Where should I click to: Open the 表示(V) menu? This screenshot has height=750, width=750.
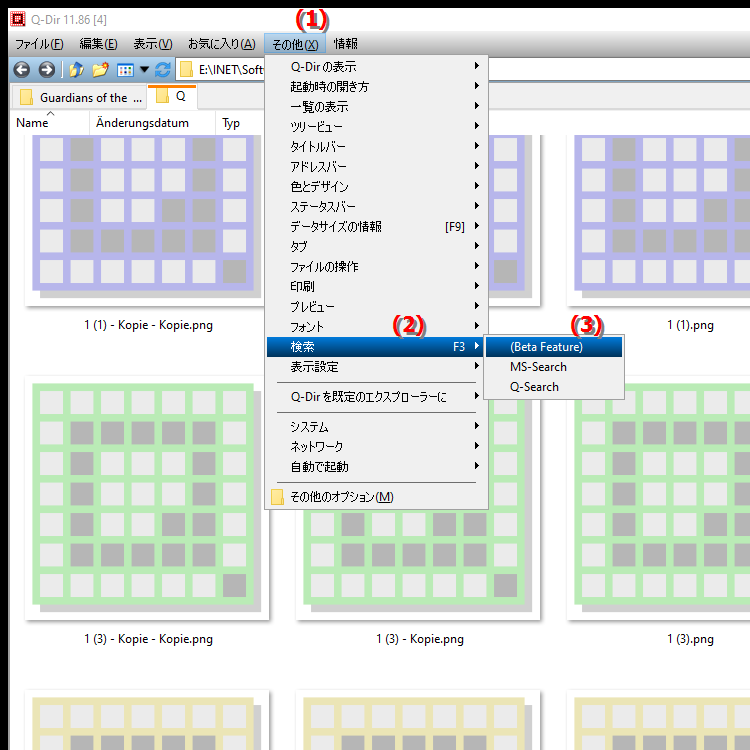[153, 44]
